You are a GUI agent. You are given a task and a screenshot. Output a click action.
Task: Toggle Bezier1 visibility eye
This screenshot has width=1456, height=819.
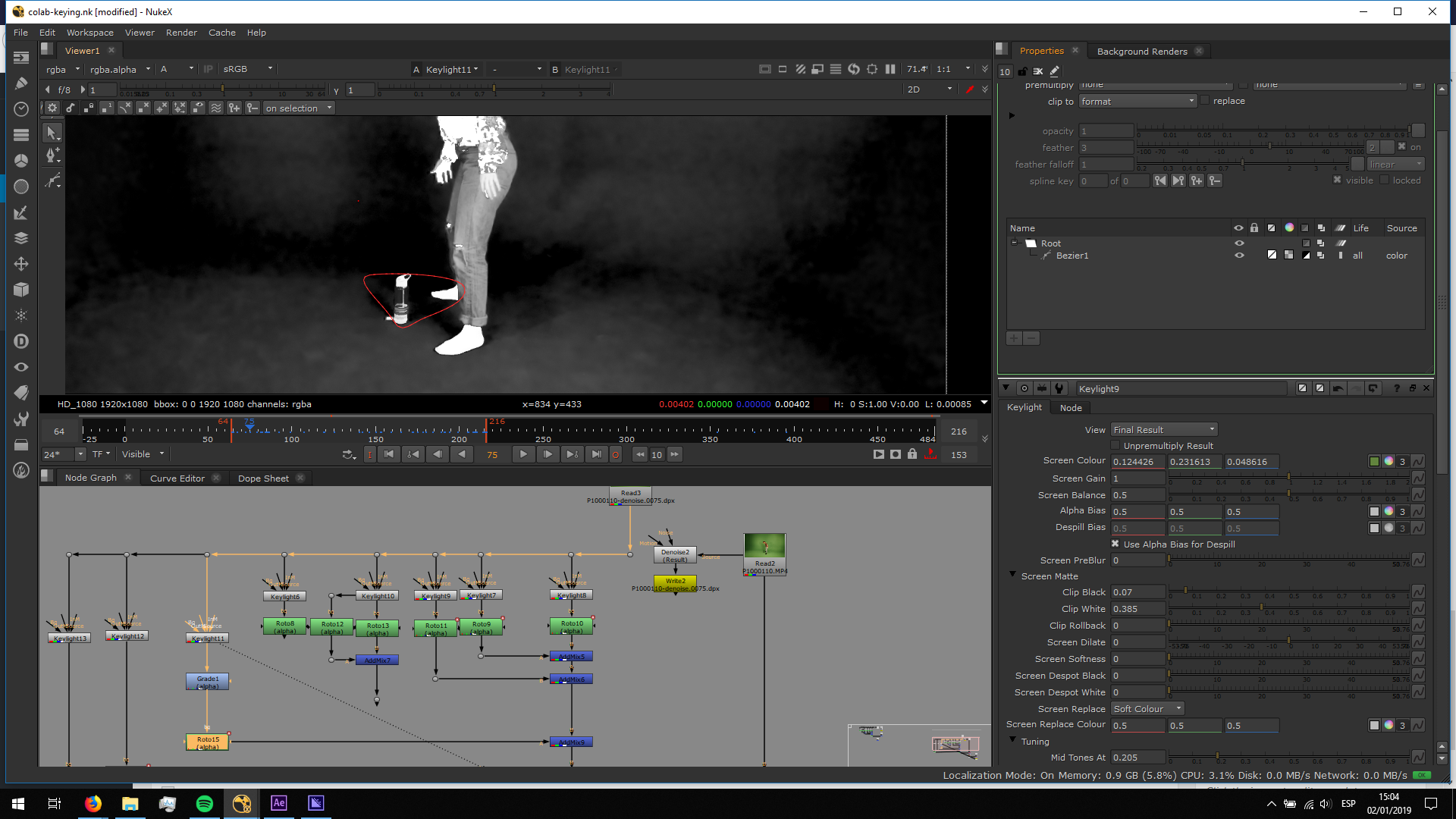(1239, 256)
